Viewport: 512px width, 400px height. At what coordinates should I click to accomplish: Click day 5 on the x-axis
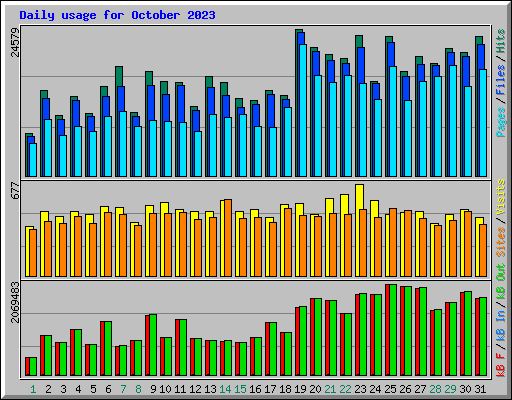(x=93, y=389)
